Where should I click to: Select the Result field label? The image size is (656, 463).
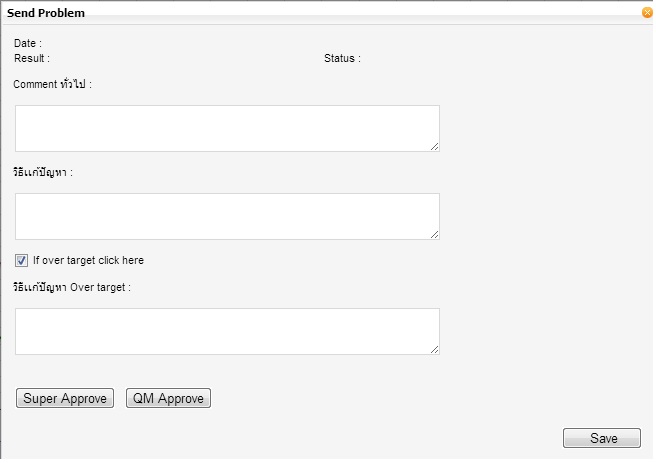32,58
